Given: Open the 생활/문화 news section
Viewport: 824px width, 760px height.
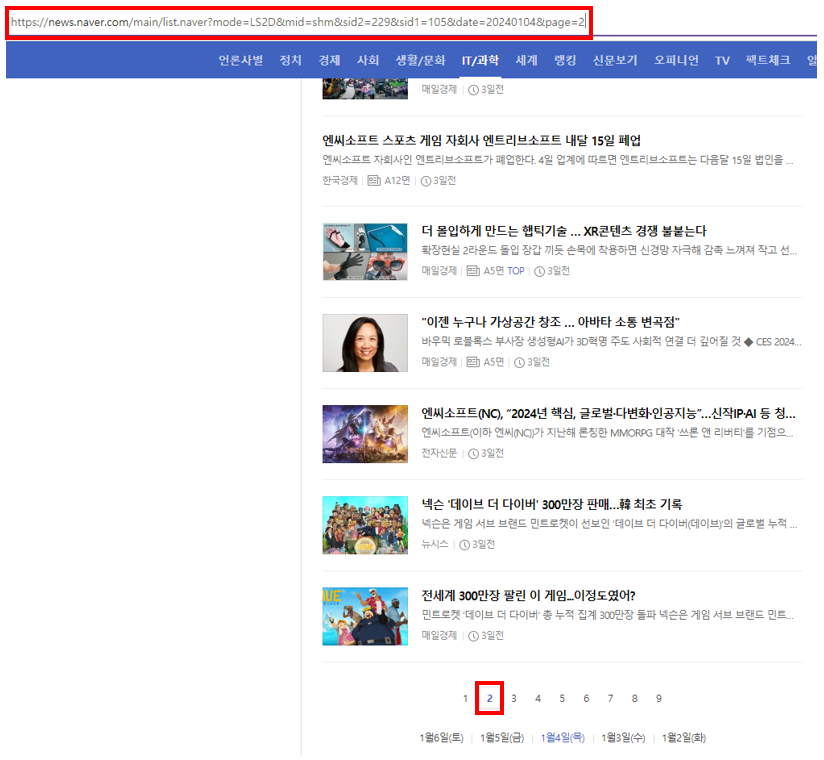Looking at the screenshot, I should point(420,60).
